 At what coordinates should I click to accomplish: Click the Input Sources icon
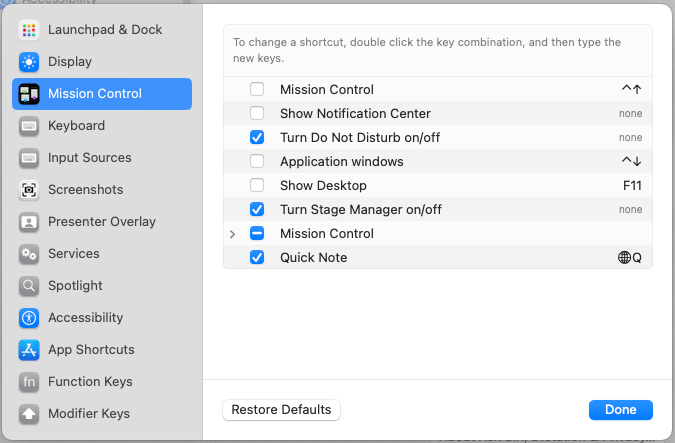[29, 158]
